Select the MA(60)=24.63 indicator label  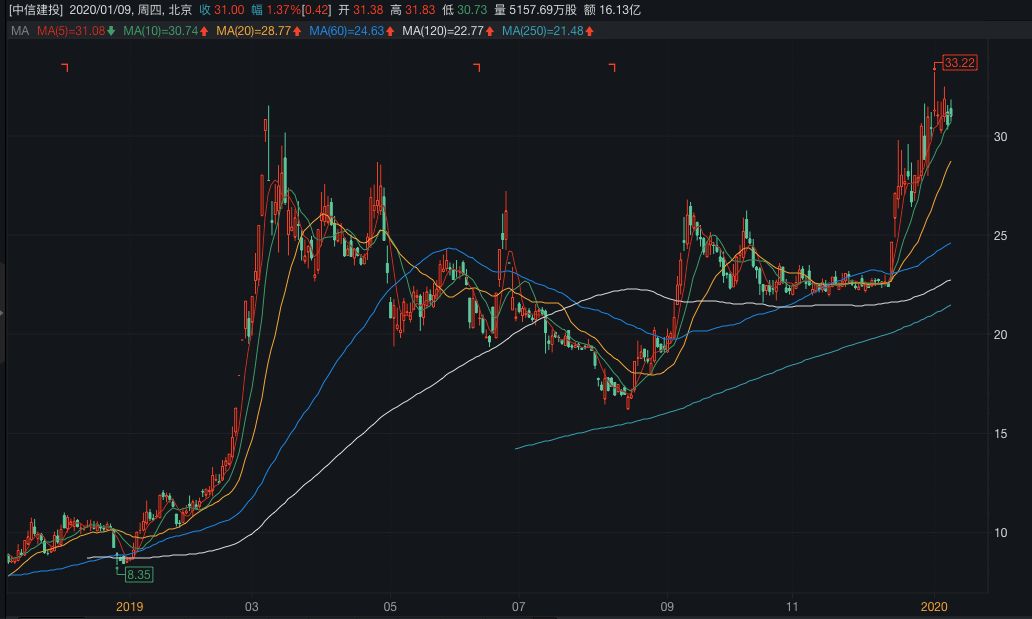(x=347, y=31)
